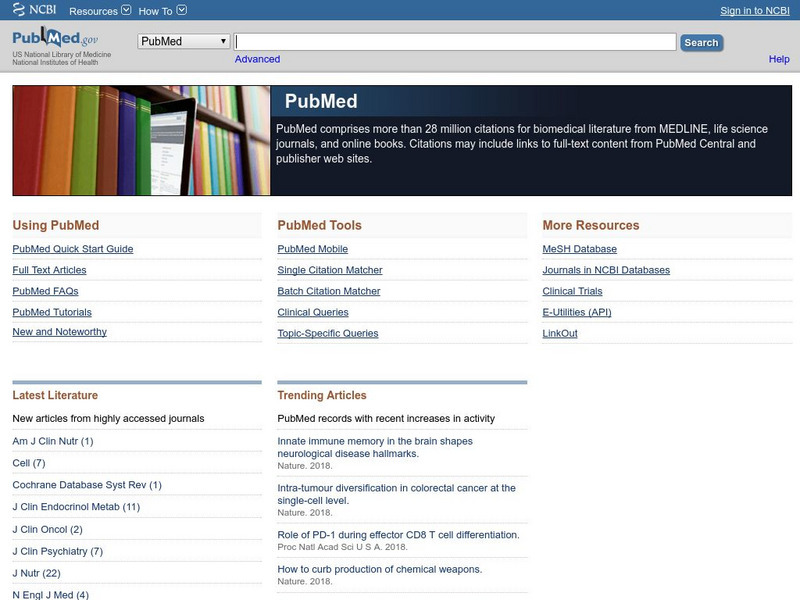Expand the Resources menu

click(100, 11)
